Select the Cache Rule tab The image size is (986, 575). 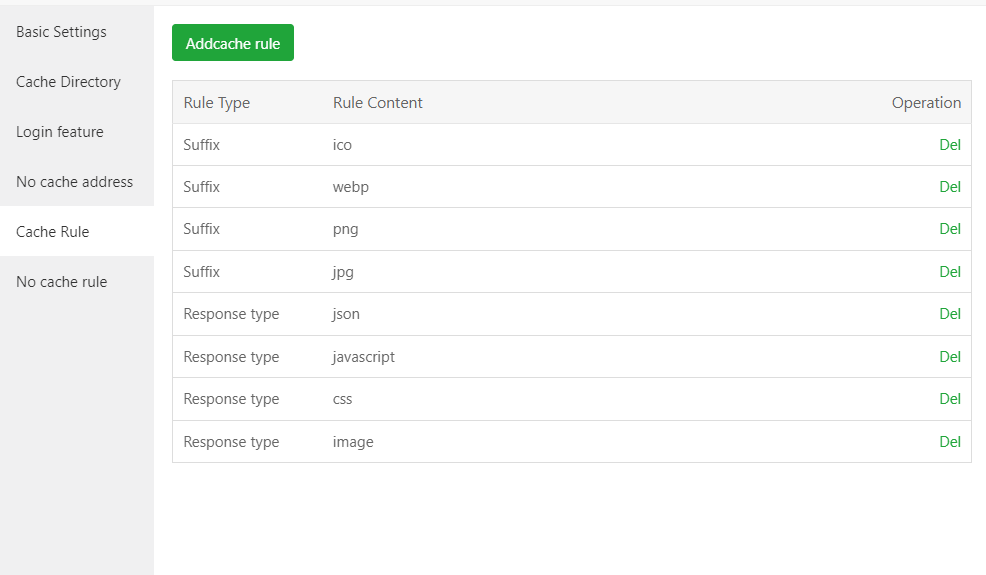pos(53,232)
